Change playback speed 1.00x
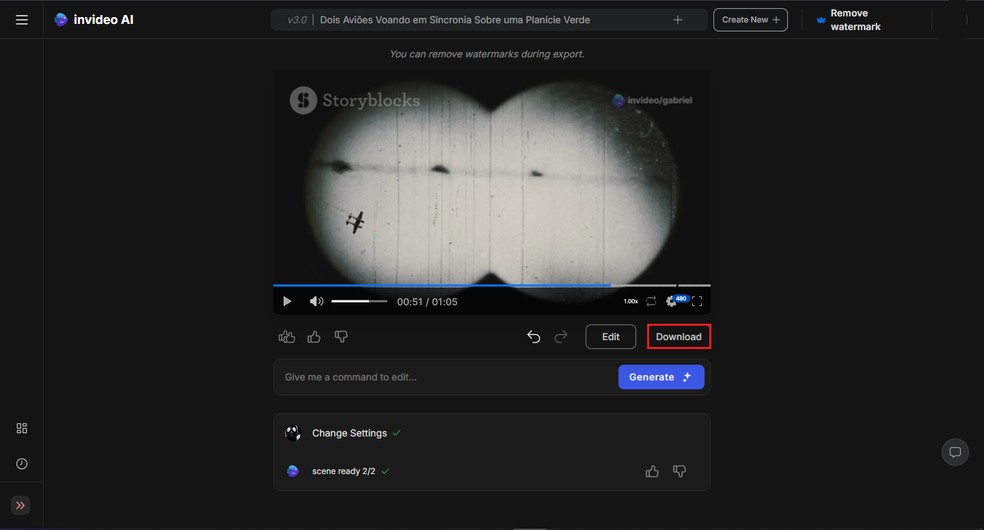The image size is (984, 530). 631,302
